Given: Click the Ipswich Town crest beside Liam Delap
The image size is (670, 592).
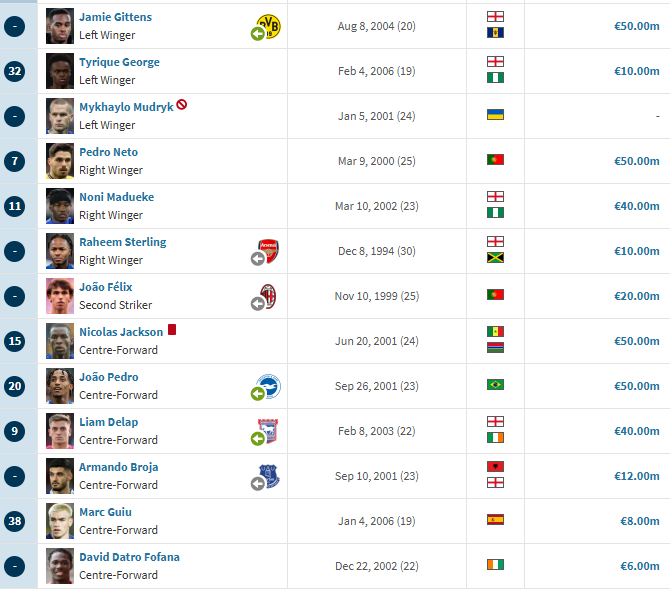Looking at the screenshot, I should (268, 431).
